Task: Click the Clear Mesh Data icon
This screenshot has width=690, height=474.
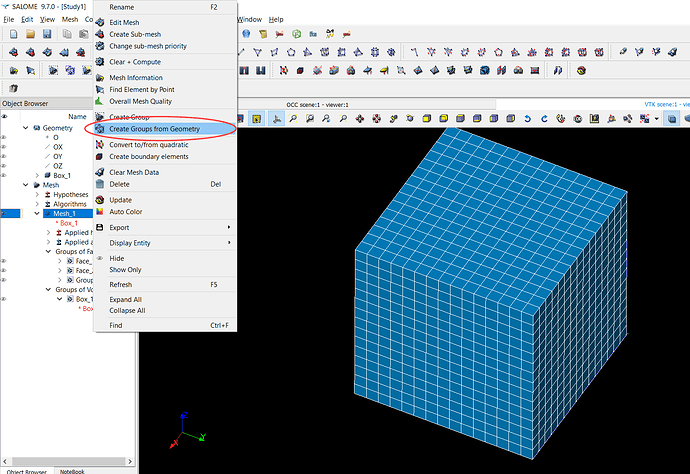Action: click(x=100, y=173)
